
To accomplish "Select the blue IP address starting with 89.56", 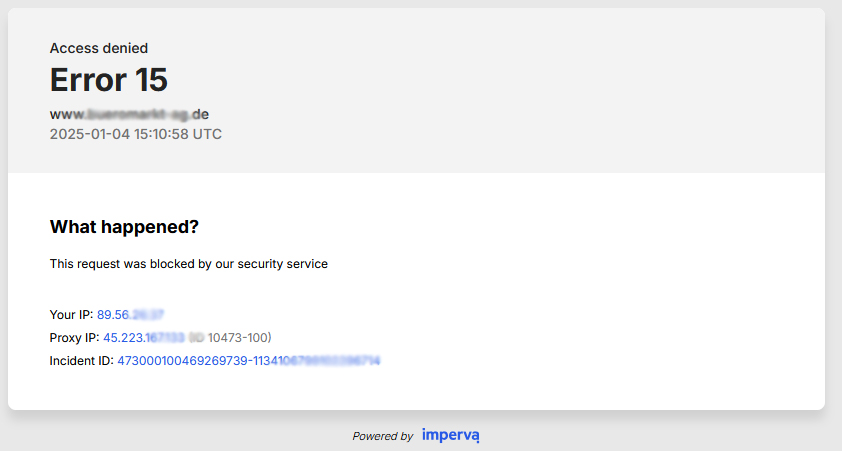I will [x=130, y=314].
